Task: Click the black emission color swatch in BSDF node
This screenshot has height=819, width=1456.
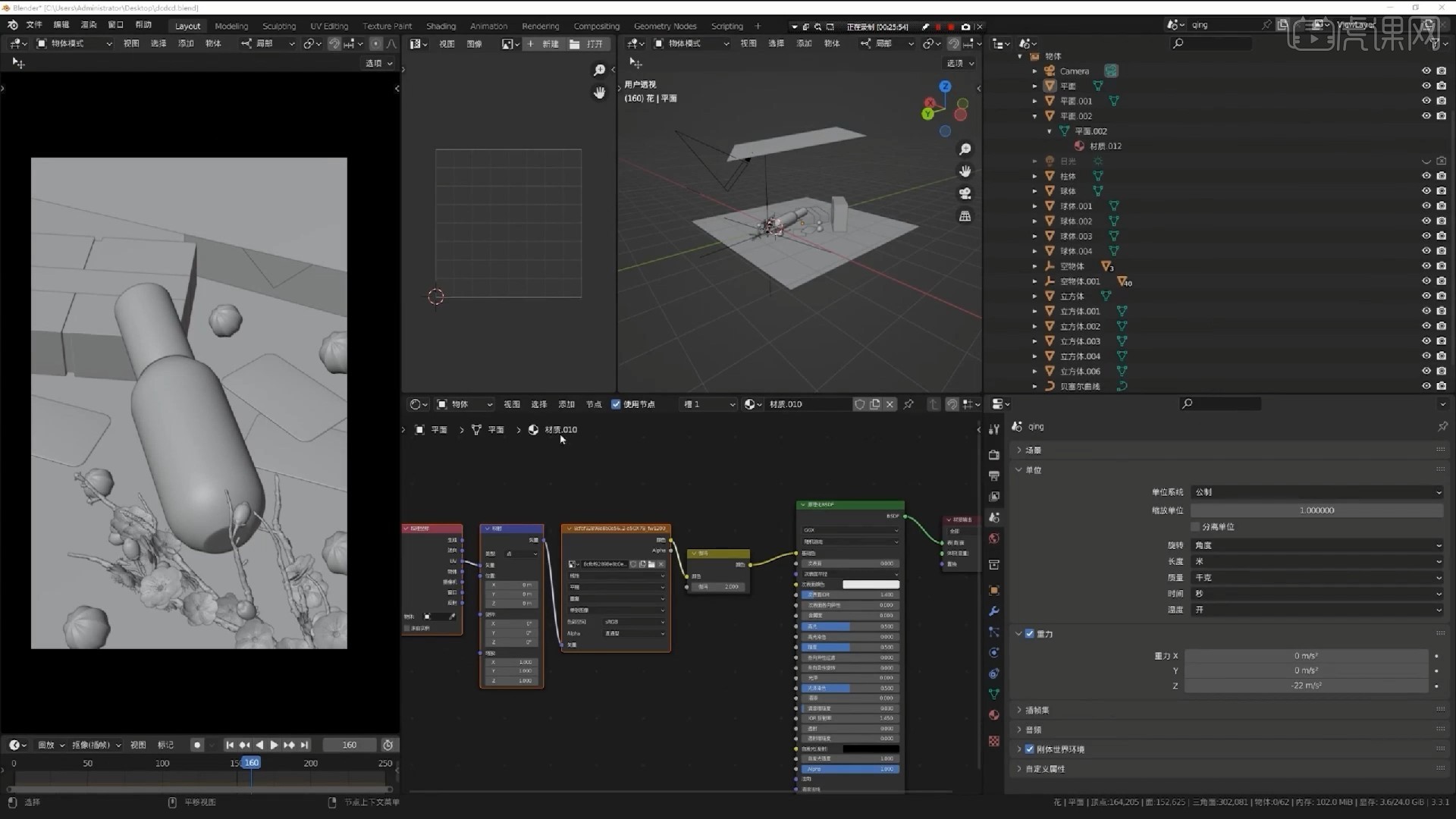Action: click(x=871, y=748)
